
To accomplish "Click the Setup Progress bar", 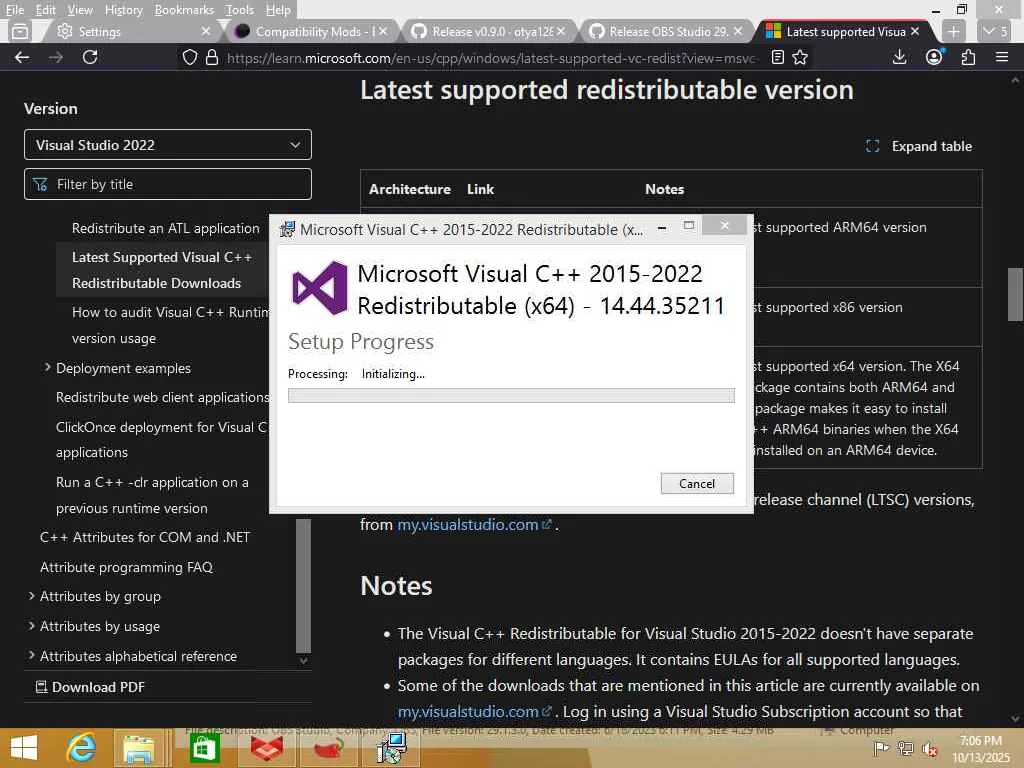I will [x=511, y=395].
